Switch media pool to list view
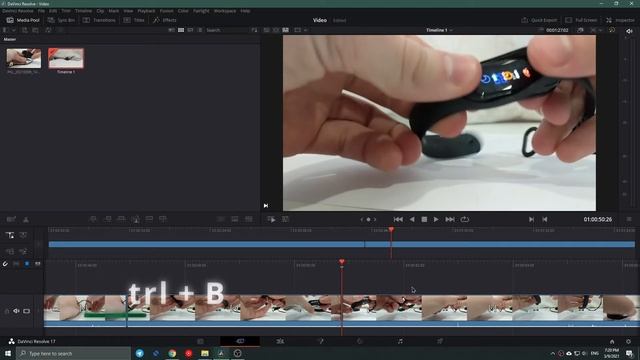Image resolution: width=640 pixels, height=360 pixels. (x=200, y=30)
